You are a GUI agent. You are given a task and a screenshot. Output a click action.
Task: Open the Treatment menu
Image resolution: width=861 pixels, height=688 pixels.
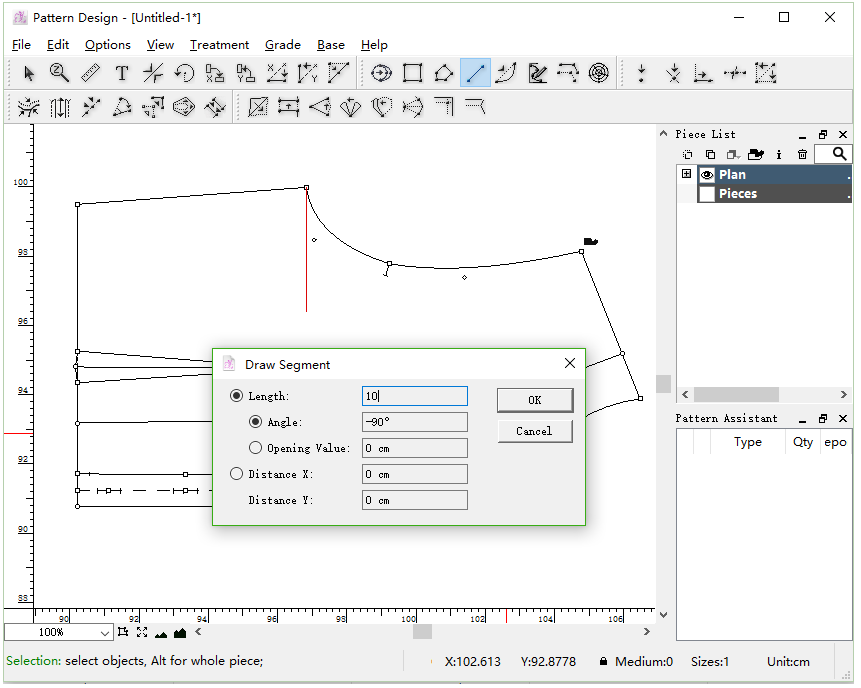coord(219,45)
